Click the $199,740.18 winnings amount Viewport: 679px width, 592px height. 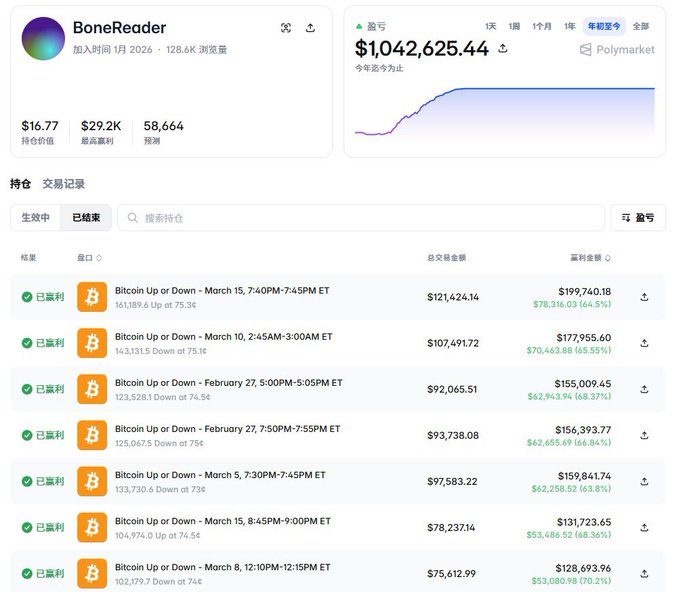[x=585, y=291]
